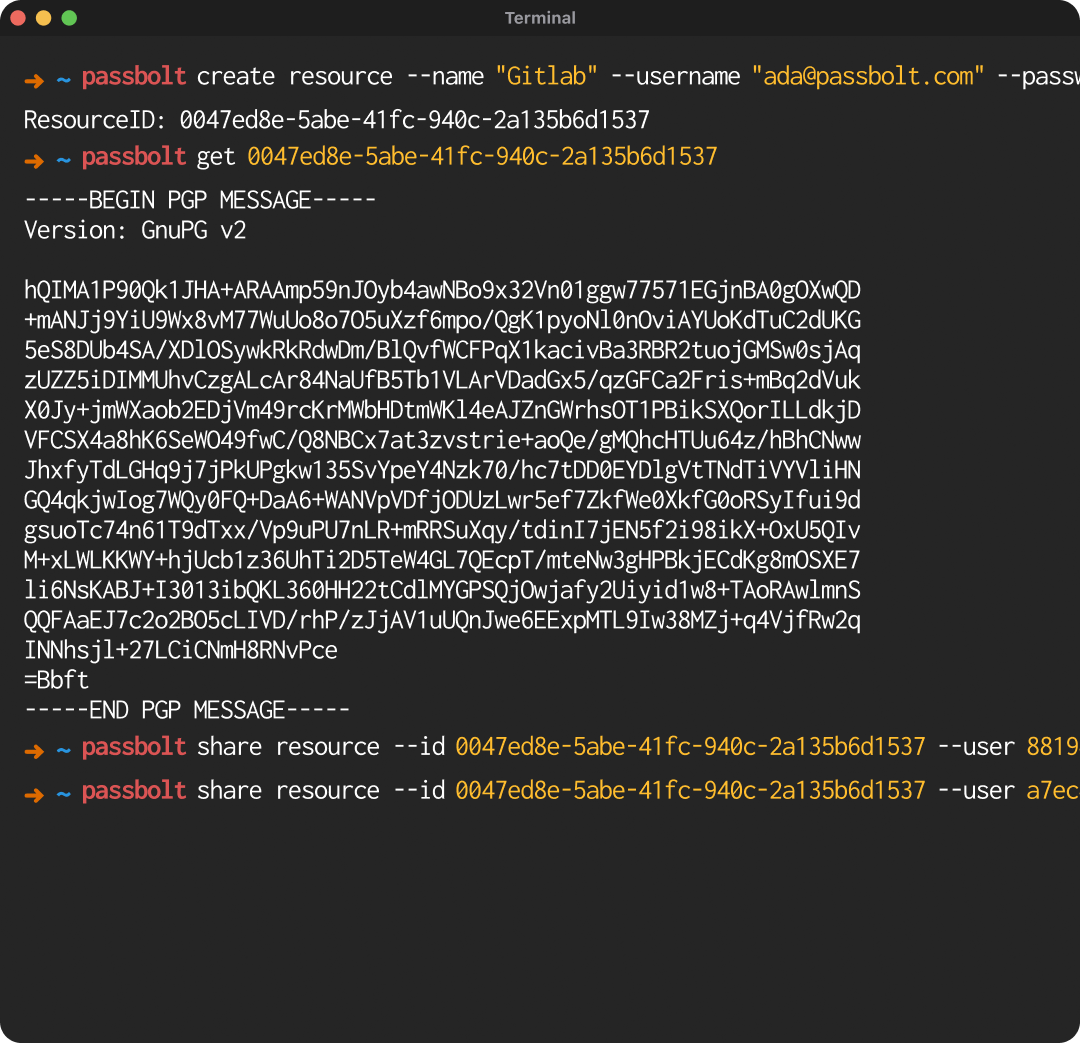Click the resource ID in the get command
1080x1043 pixels.
[x=482, y=157]
